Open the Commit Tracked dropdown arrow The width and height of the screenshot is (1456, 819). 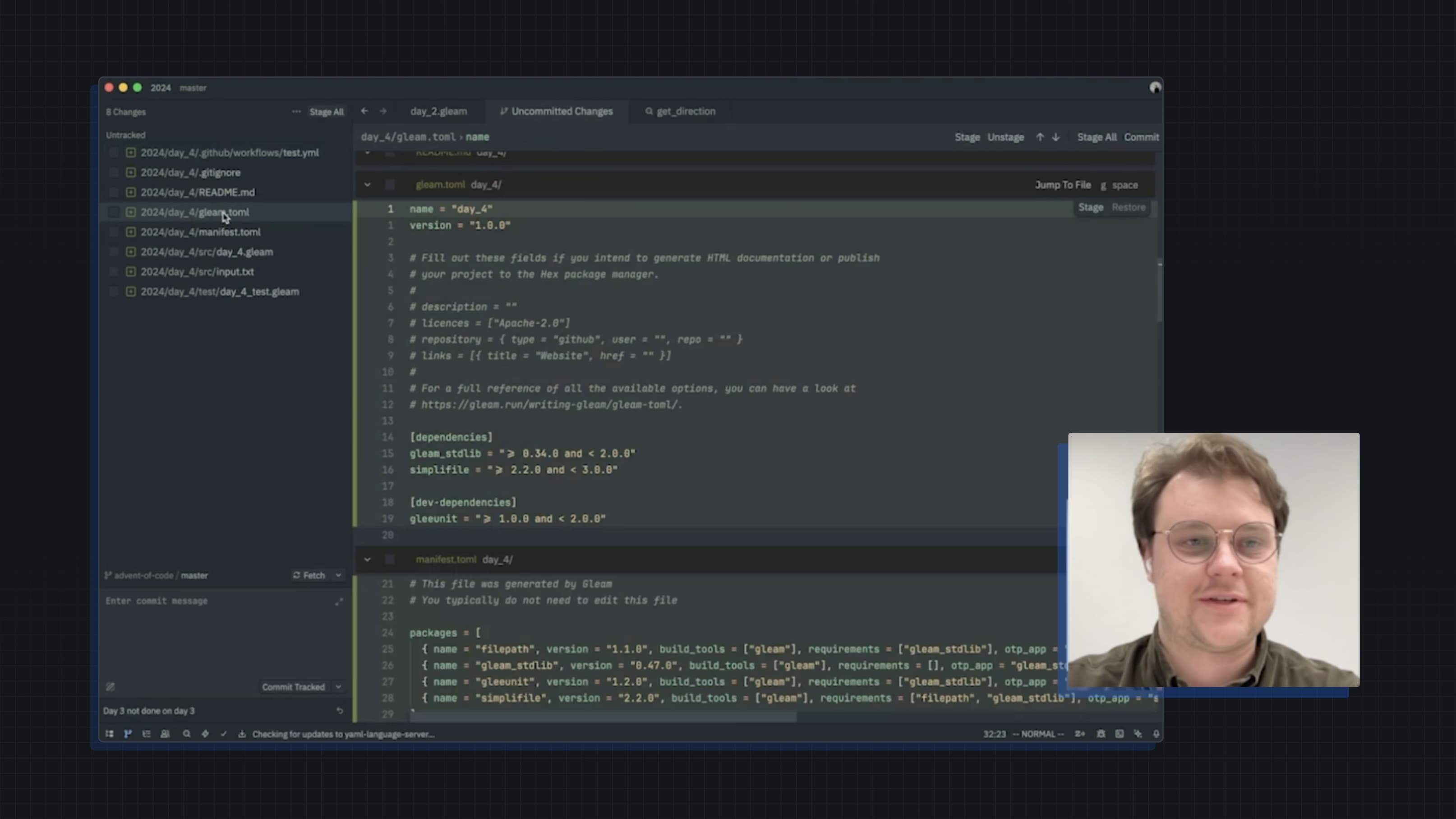click(x=338, y=687)
